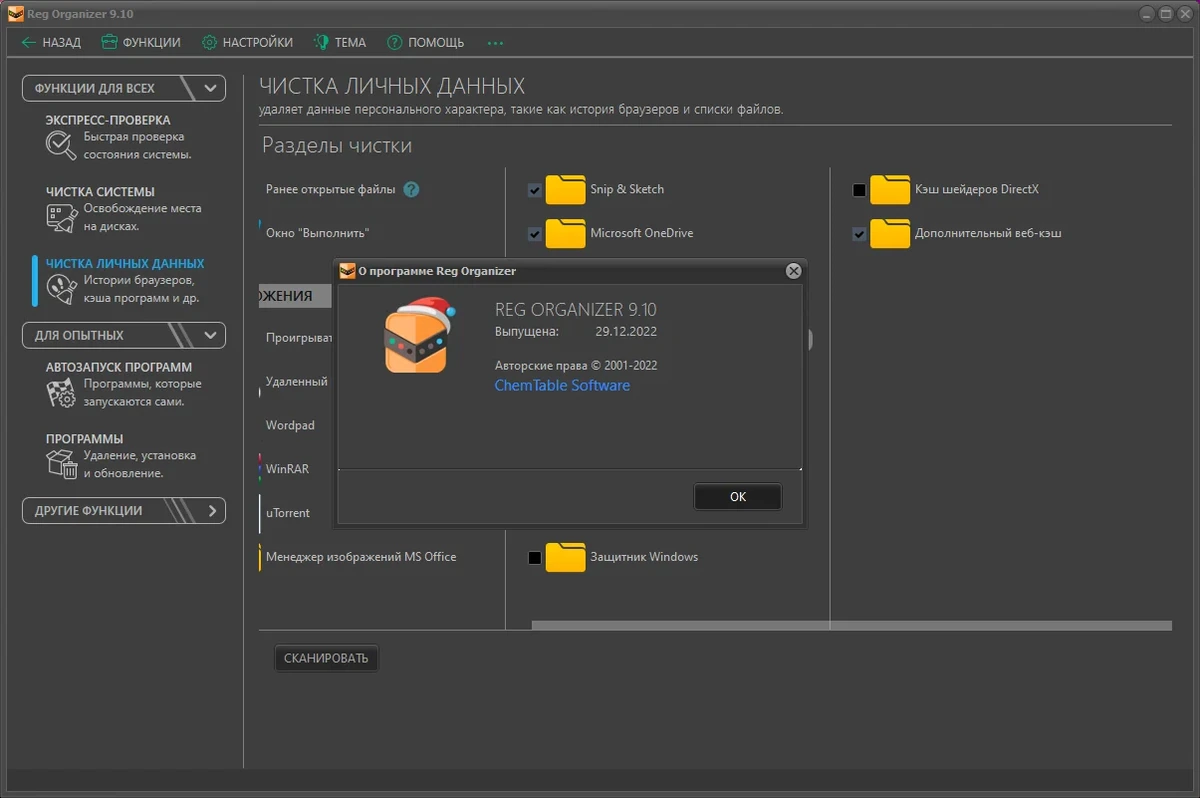The width and height of the screenshot is (1200, 798).
Task: Click the Programs trash-box icon
Action: [x=61, y=464]
